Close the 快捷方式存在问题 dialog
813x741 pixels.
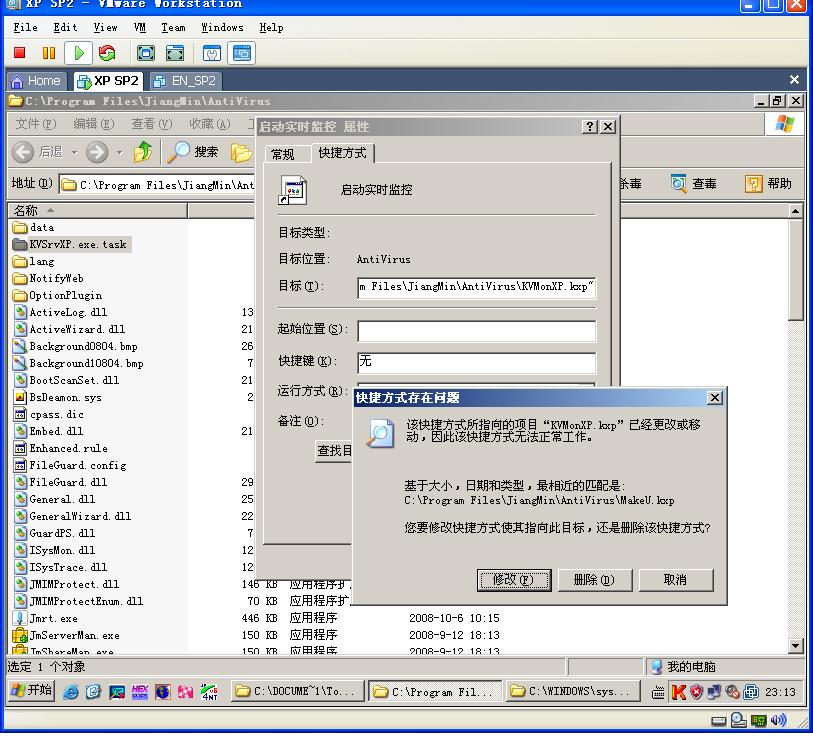714,398
